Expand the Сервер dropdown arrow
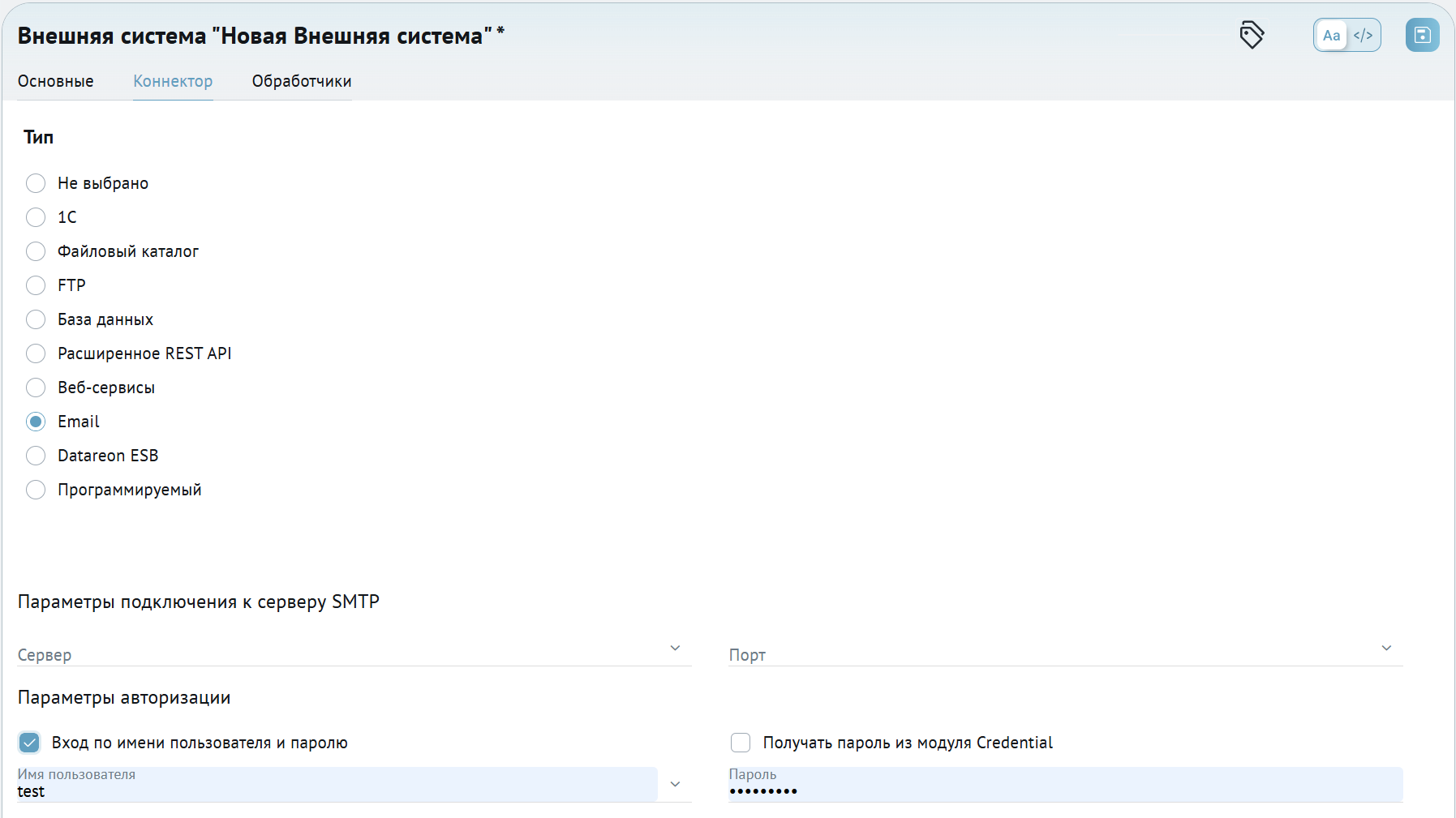Viewport: 1456px width, 818px height. [675, 648]
